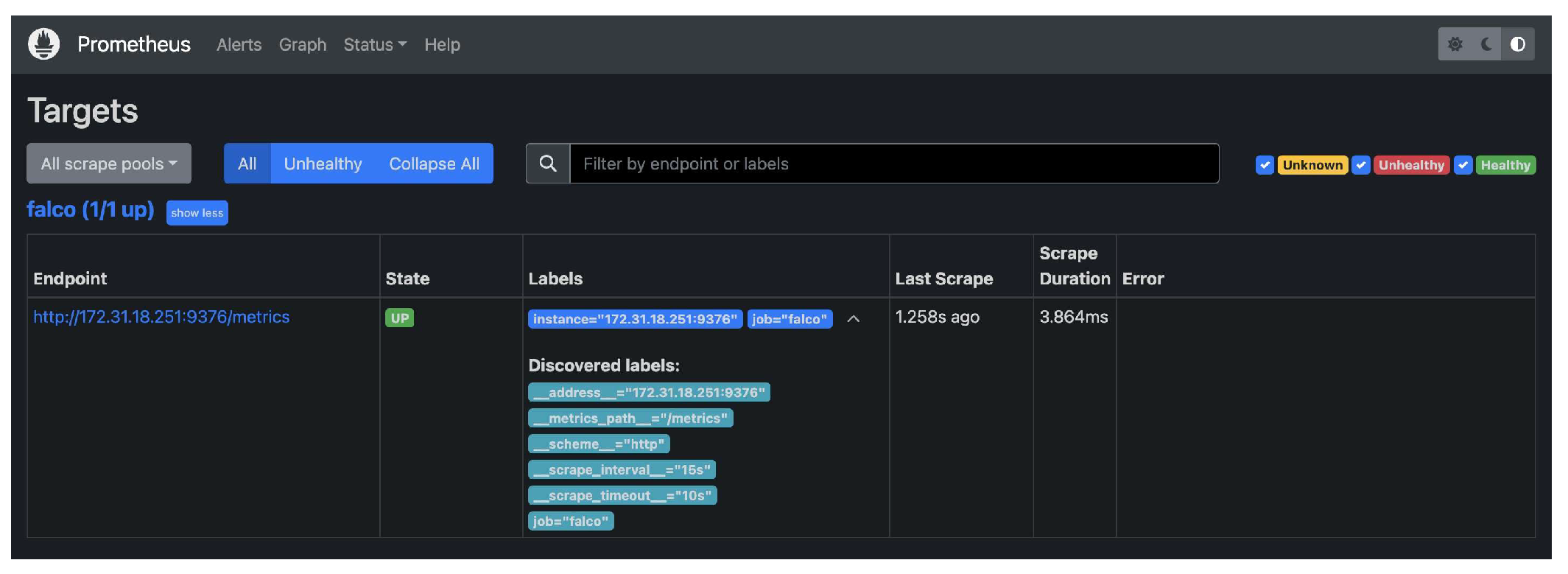Switch to light theme sun icon
Viewport: 1568px width, 574px height.
1455,44
